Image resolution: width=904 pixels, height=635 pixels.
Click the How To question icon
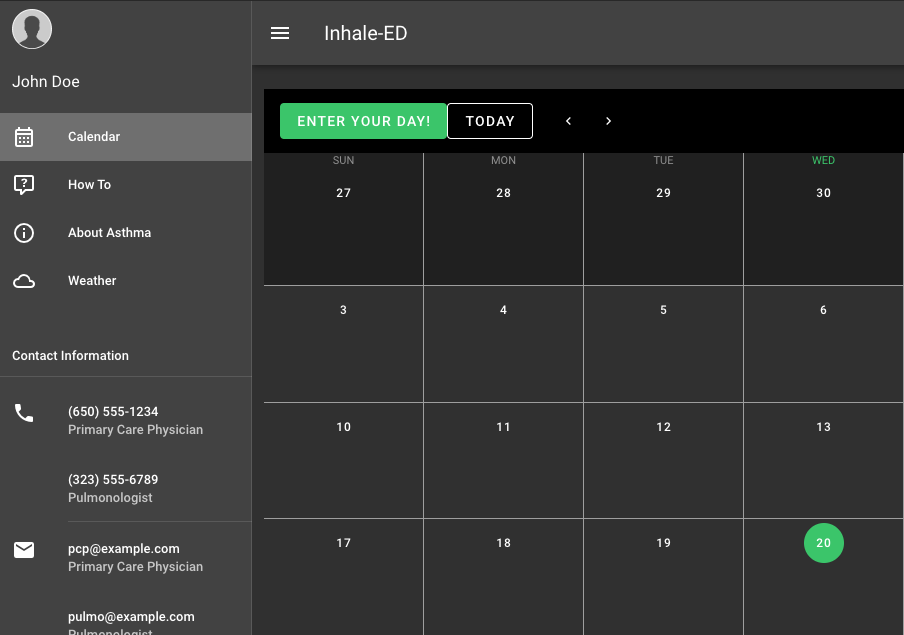(24, 185)
